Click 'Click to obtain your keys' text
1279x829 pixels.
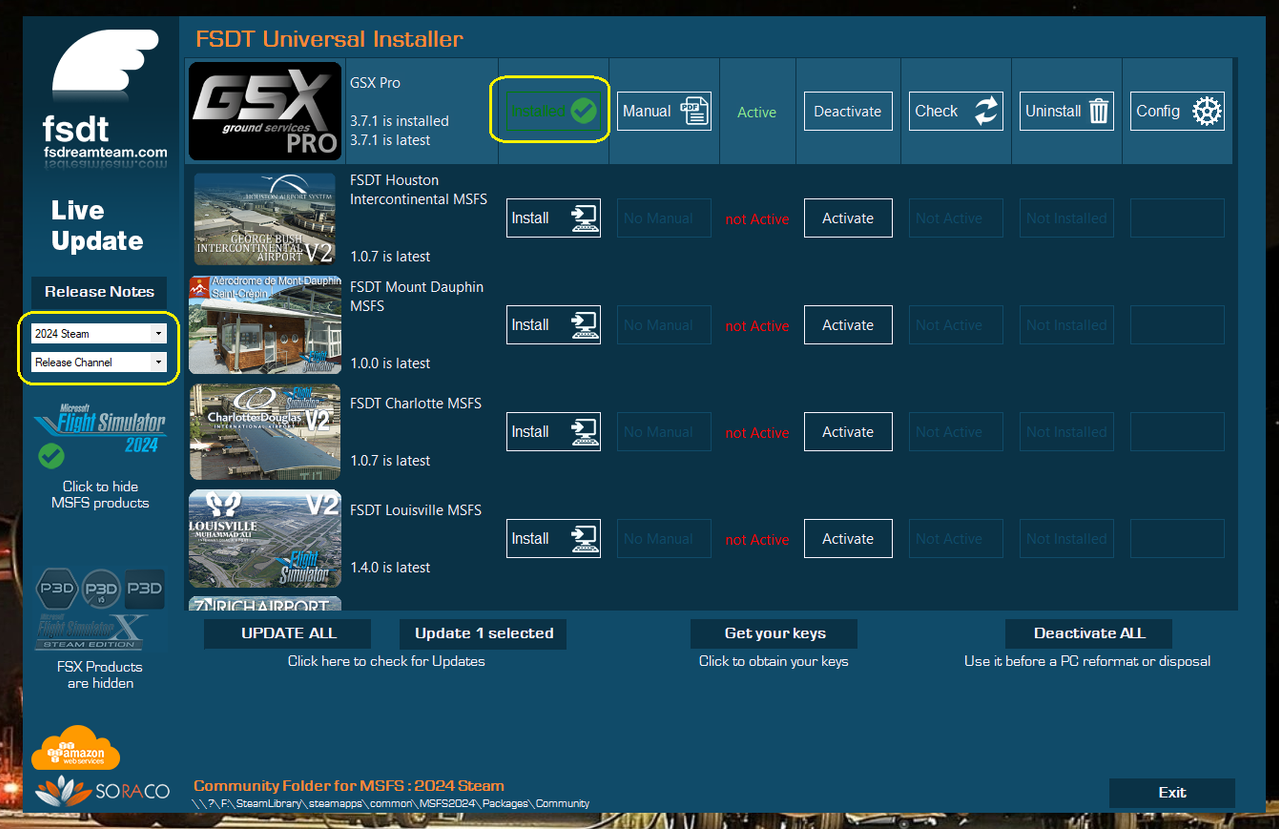[x=773, y=661]
